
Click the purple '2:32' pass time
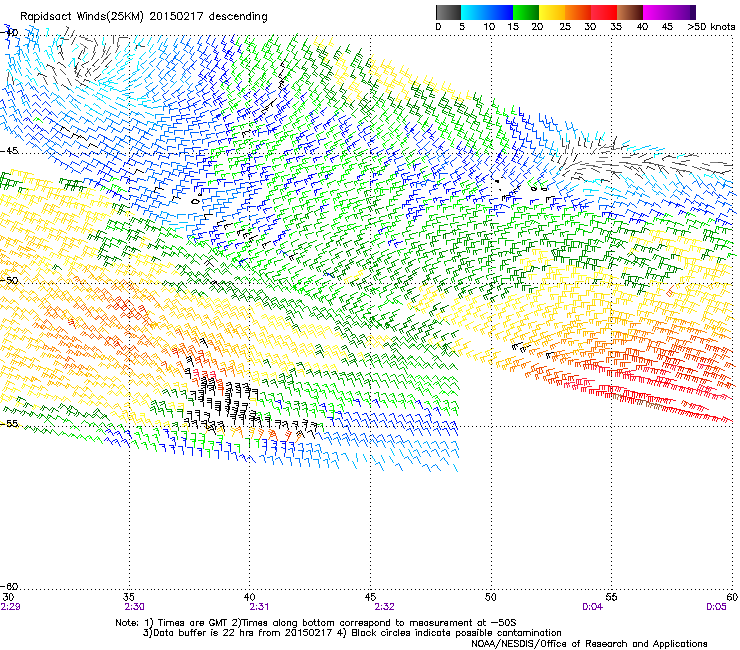tap(384, 607)
